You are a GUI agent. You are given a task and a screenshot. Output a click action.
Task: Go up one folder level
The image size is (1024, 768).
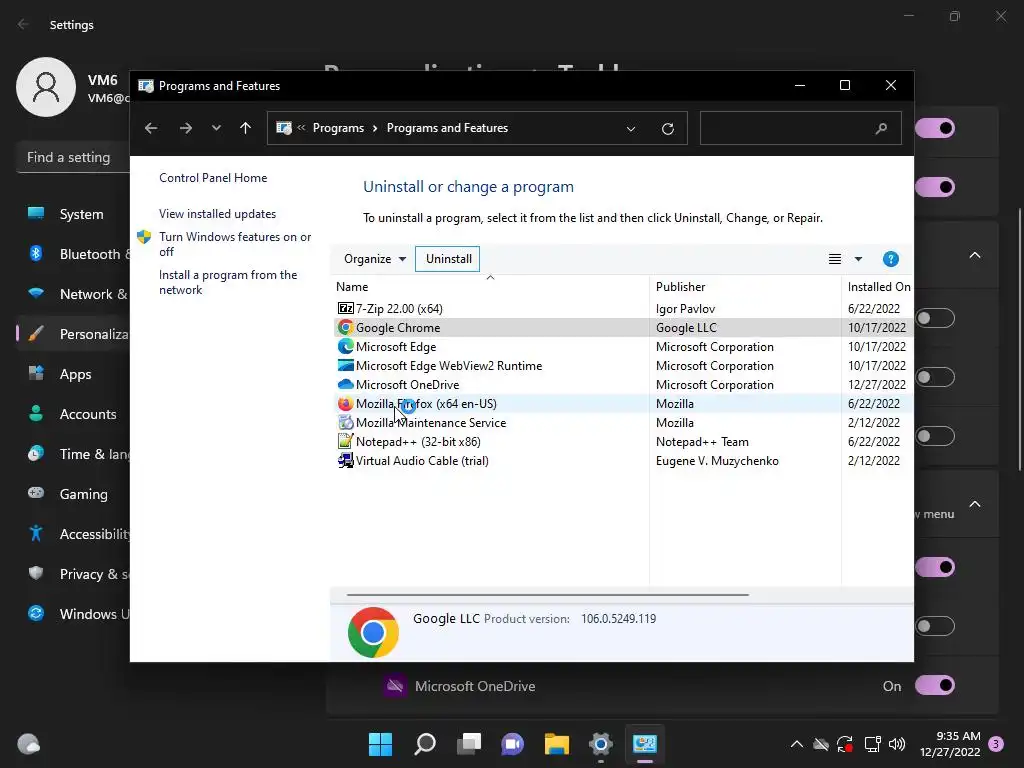click(245, 128)
